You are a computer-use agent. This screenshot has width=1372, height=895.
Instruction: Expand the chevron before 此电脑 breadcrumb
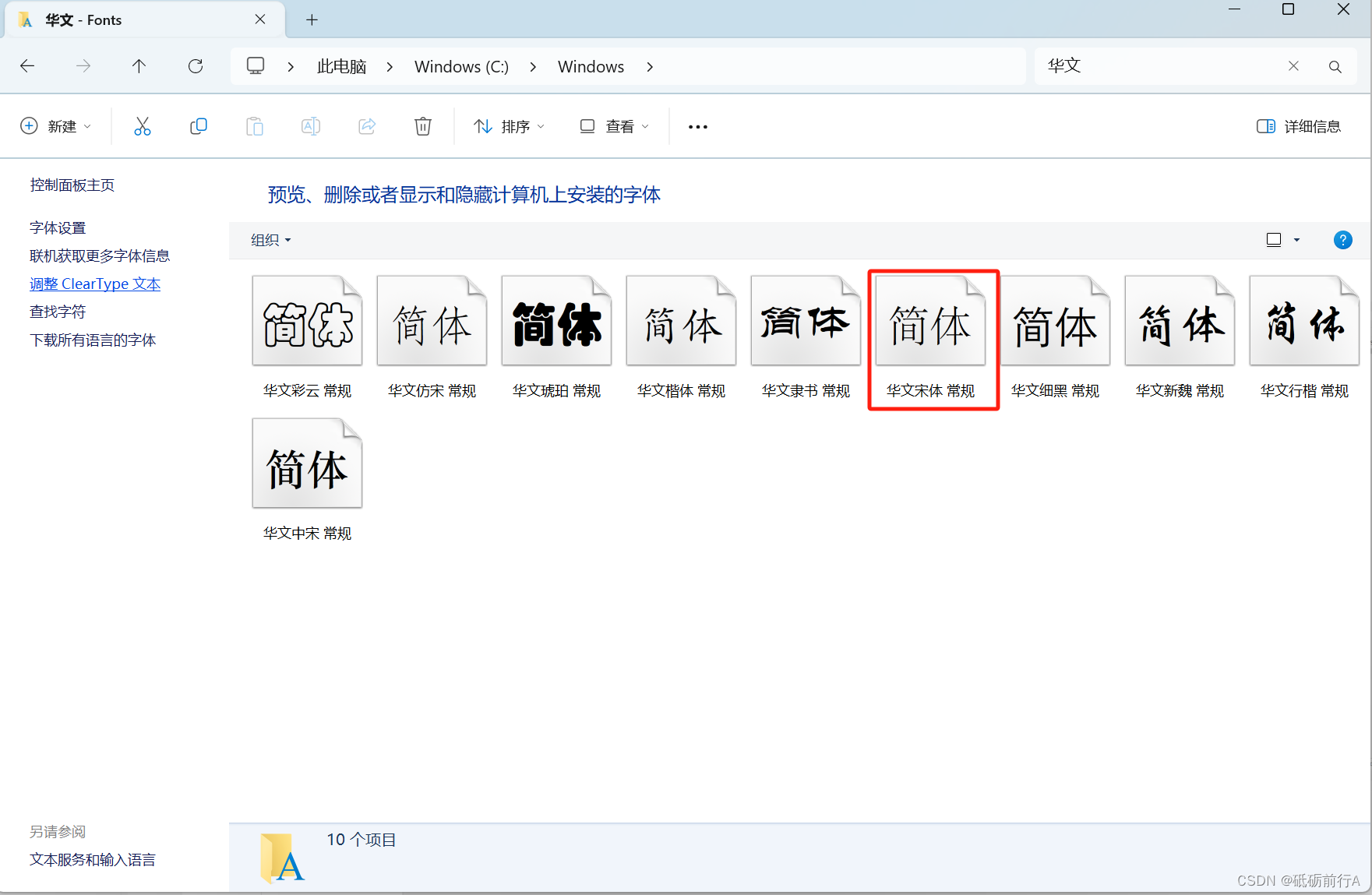[x=291, y=67]
